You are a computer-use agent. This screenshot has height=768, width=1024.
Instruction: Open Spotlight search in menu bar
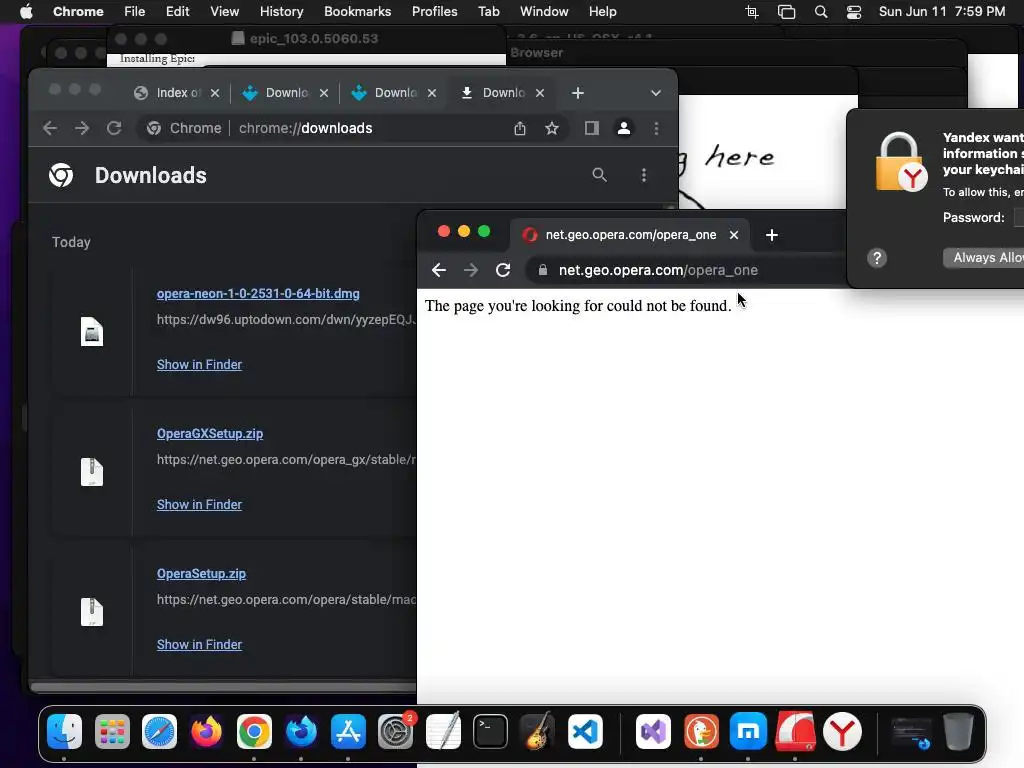(x=821, y=12)
